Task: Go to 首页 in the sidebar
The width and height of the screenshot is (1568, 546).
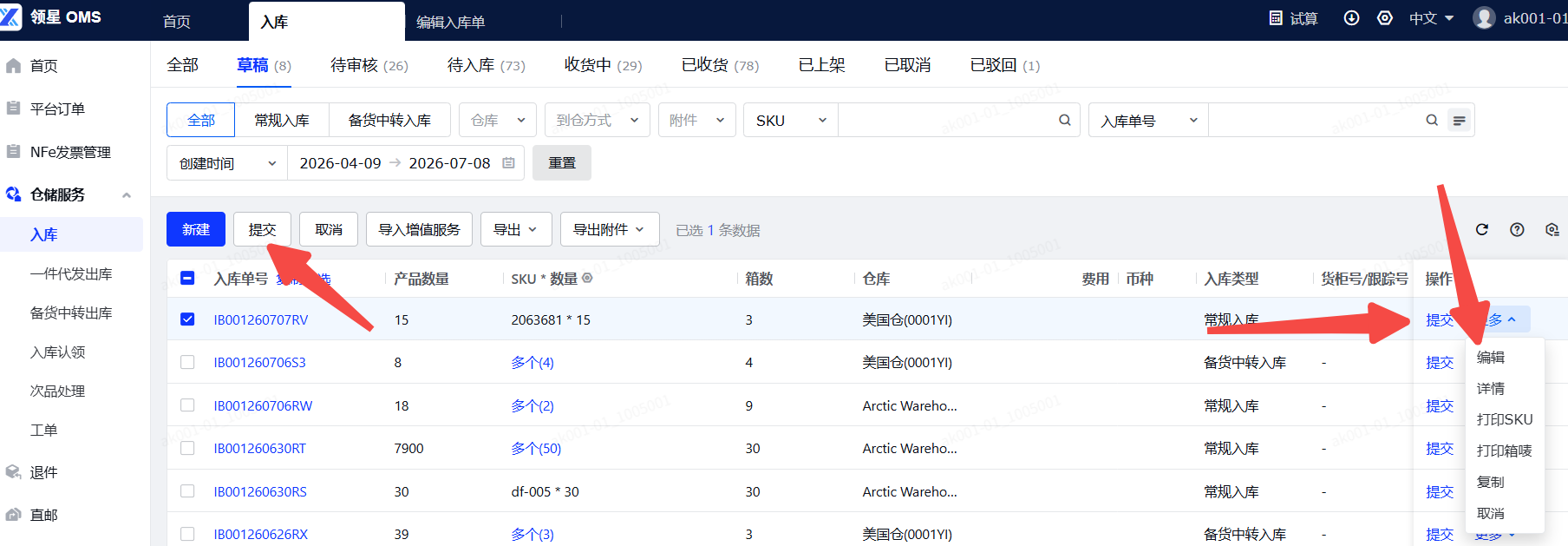Action: tap(43, 66)
